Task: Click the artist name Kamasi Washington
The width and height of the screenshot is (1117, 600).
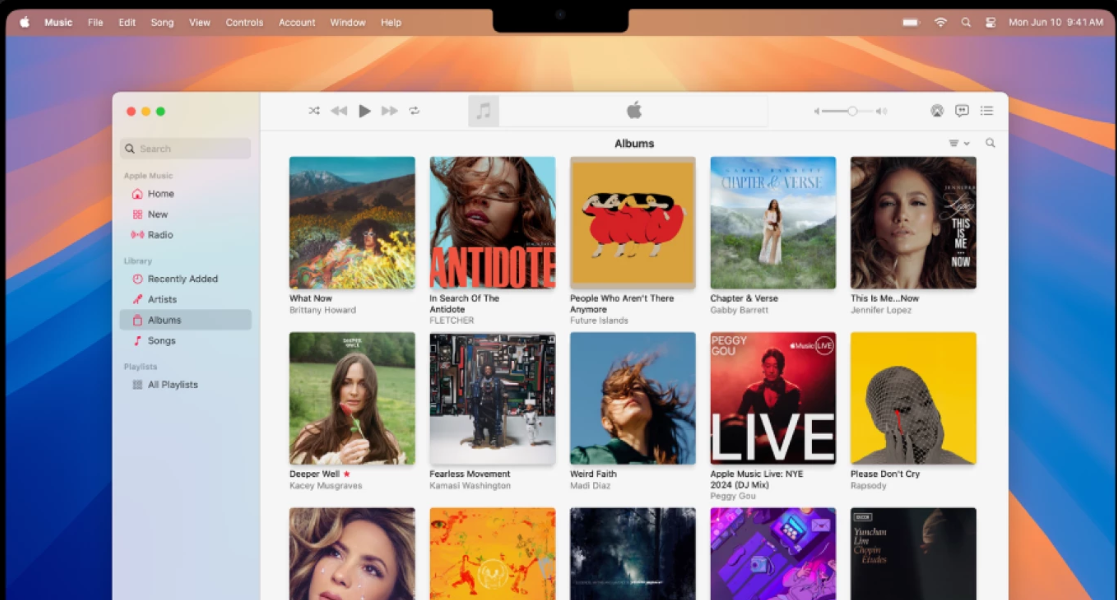Action: (469, 486)
